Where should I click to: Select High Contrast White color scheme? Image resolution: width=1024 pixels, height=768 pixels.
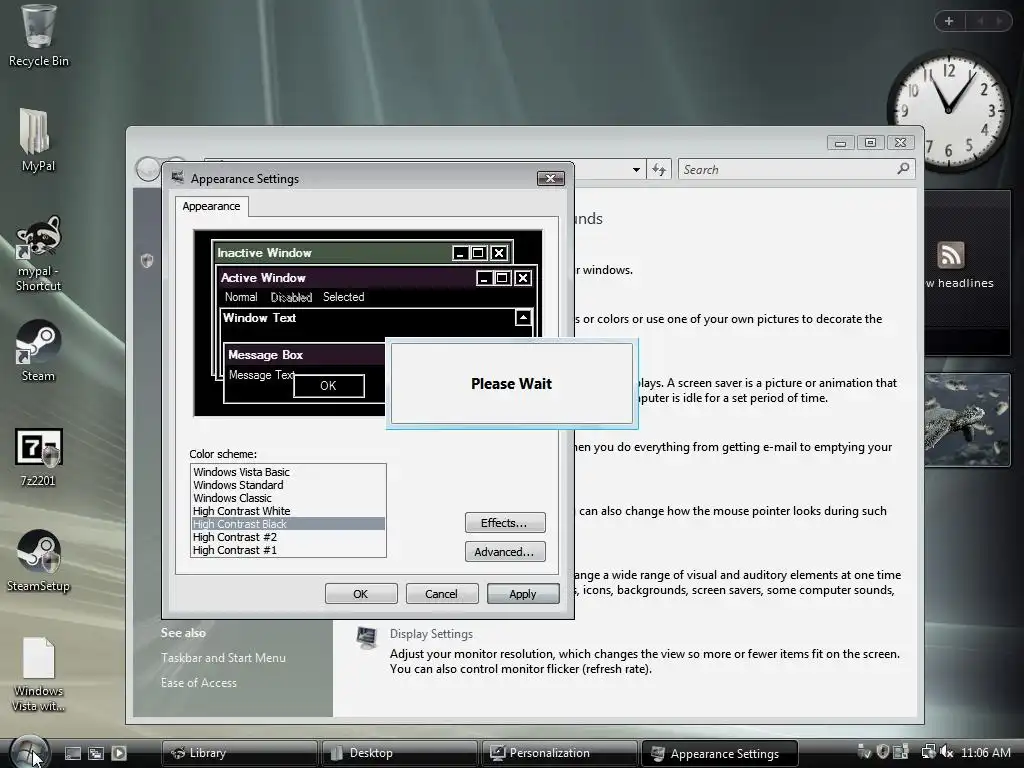click(x=288, y=511)
